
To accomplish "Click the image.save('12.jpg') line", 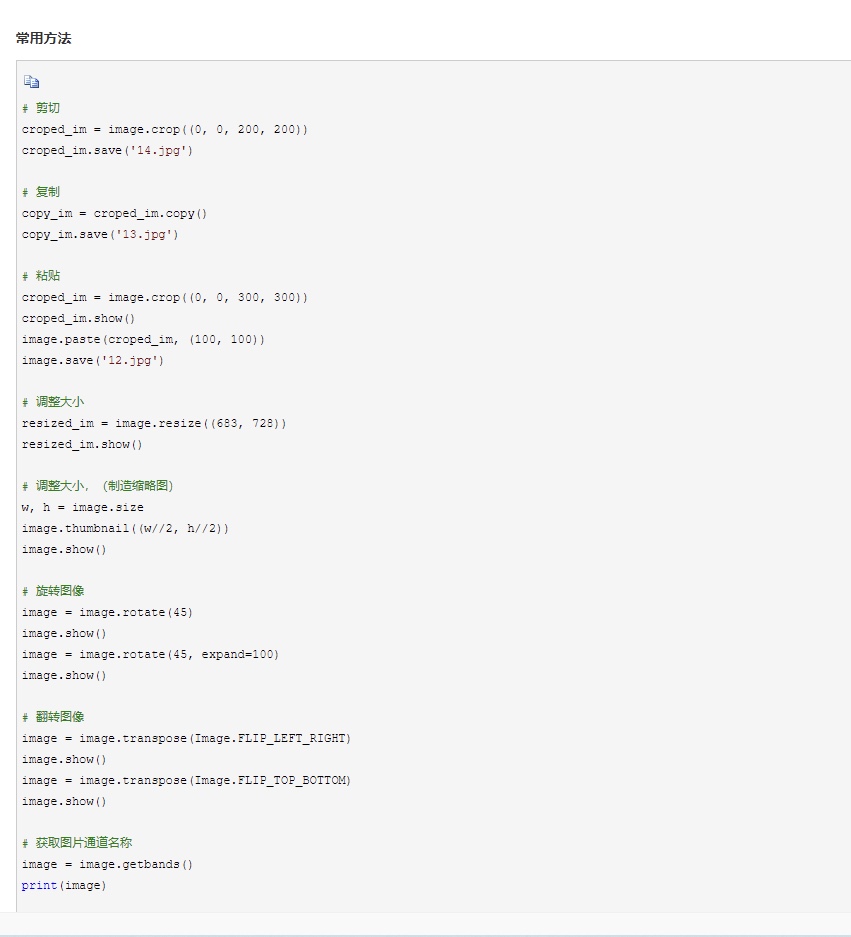I will tap(93, 360).
